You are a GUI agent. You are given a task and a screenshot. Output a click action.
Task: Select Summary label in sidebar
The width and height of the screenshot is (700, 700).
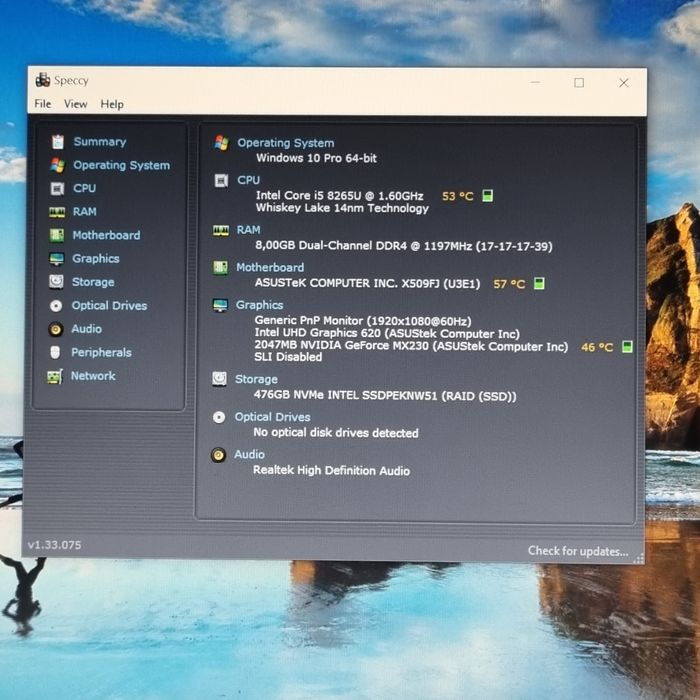(100, 142)
